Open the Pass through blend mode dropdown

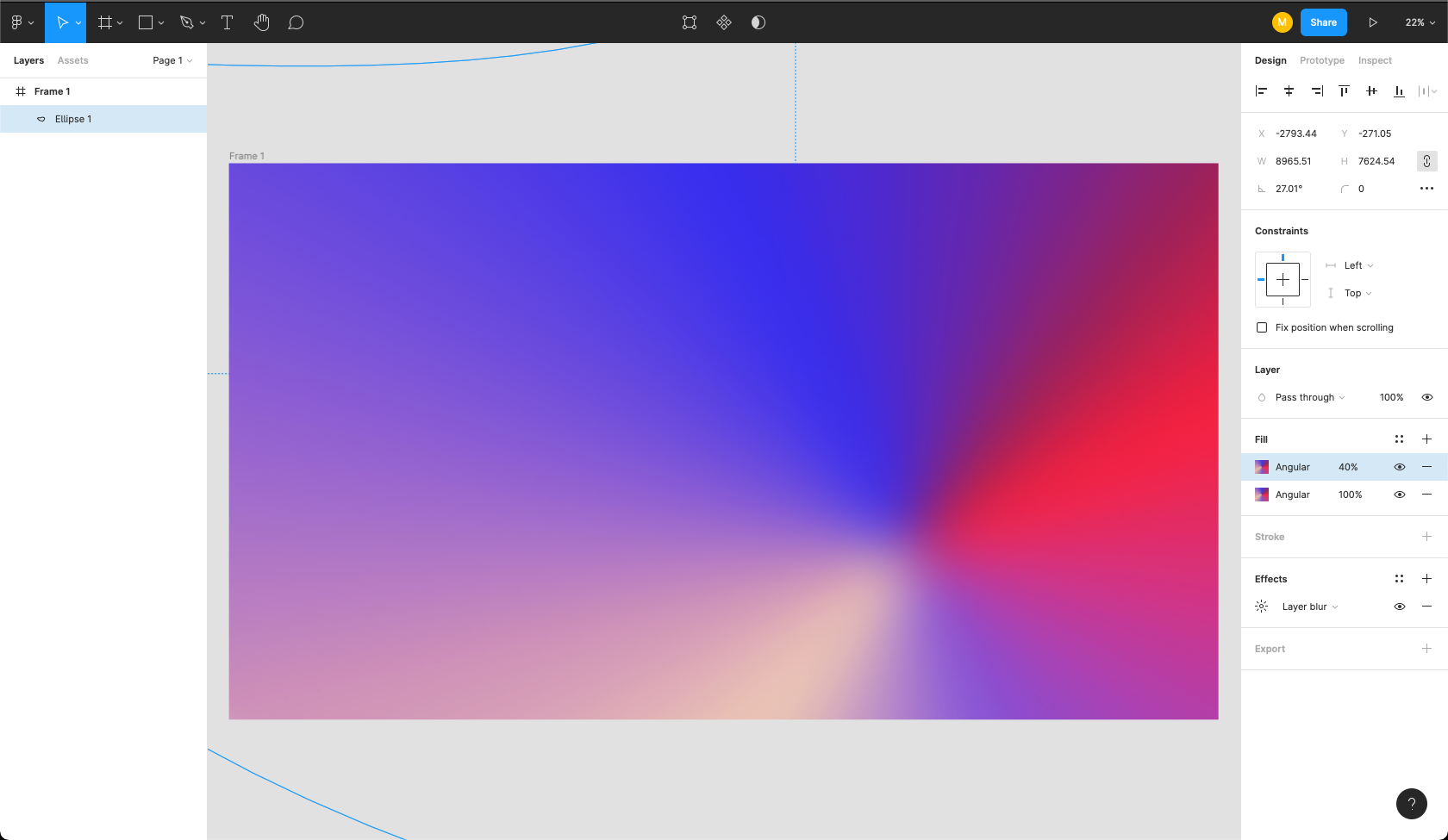1309,397
